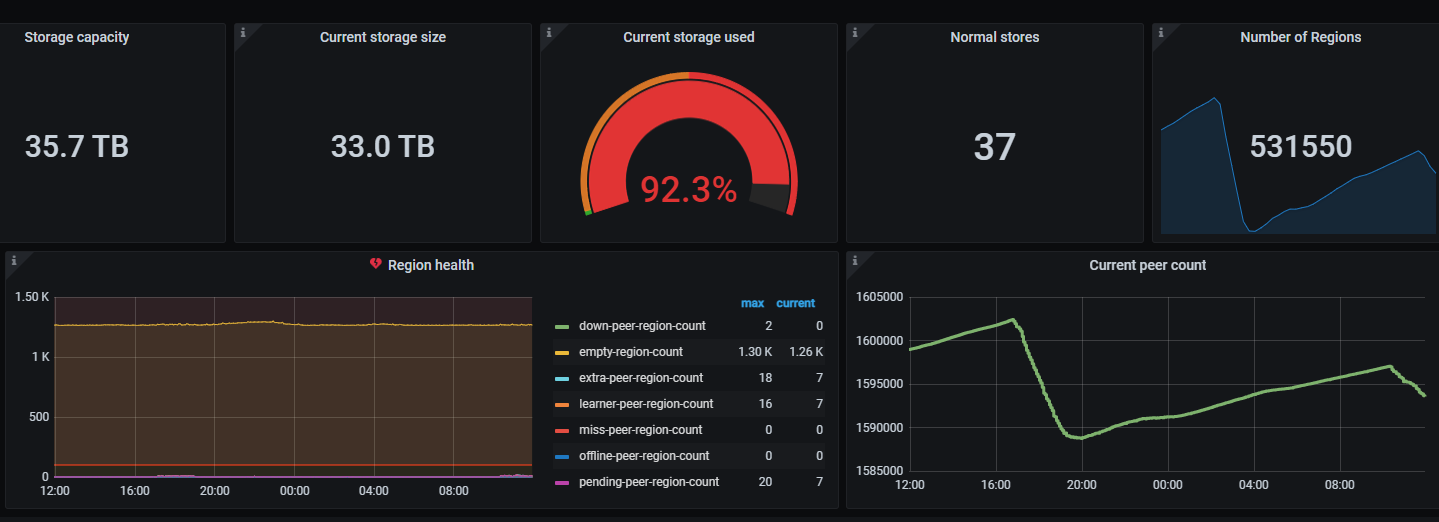Click info icon on Number of Regions panel

(x=1159, y=31)
